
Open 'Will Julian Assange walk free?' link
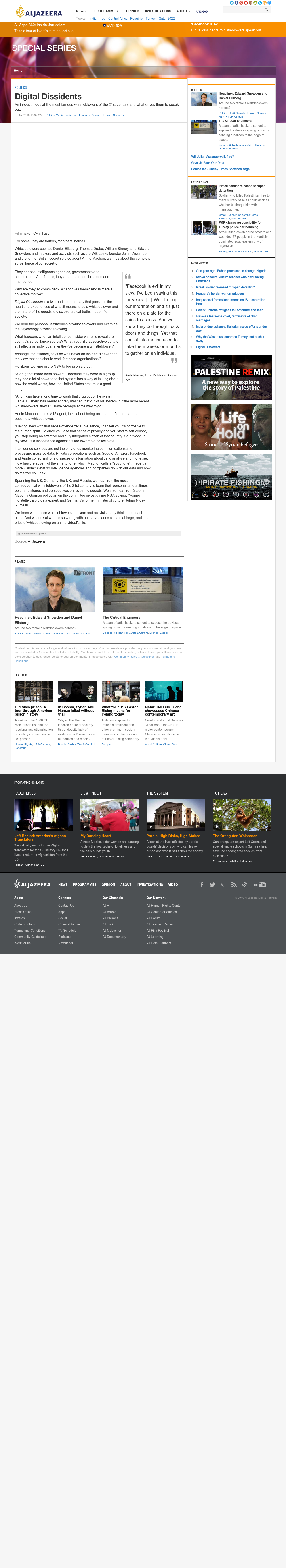click(x=212, y=156)
